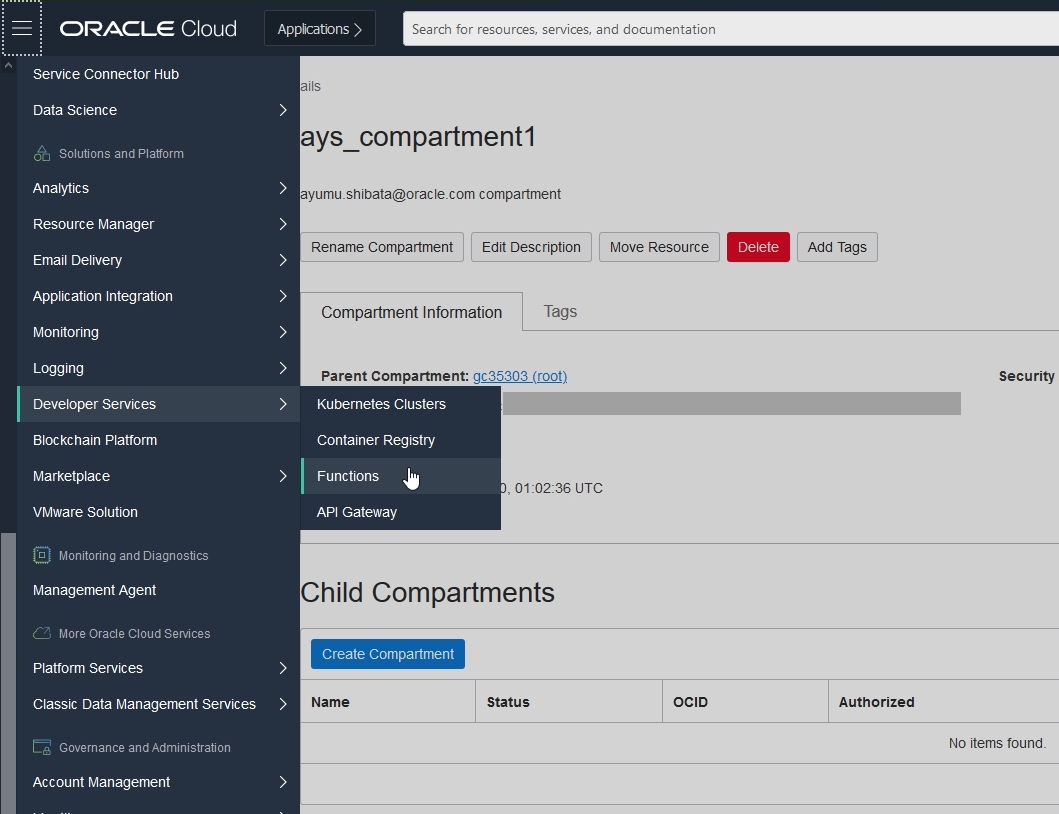The height and width of the screenshot is (814, 1059).
Task: Click the red Delete button
Action: [x=758, y=247]
